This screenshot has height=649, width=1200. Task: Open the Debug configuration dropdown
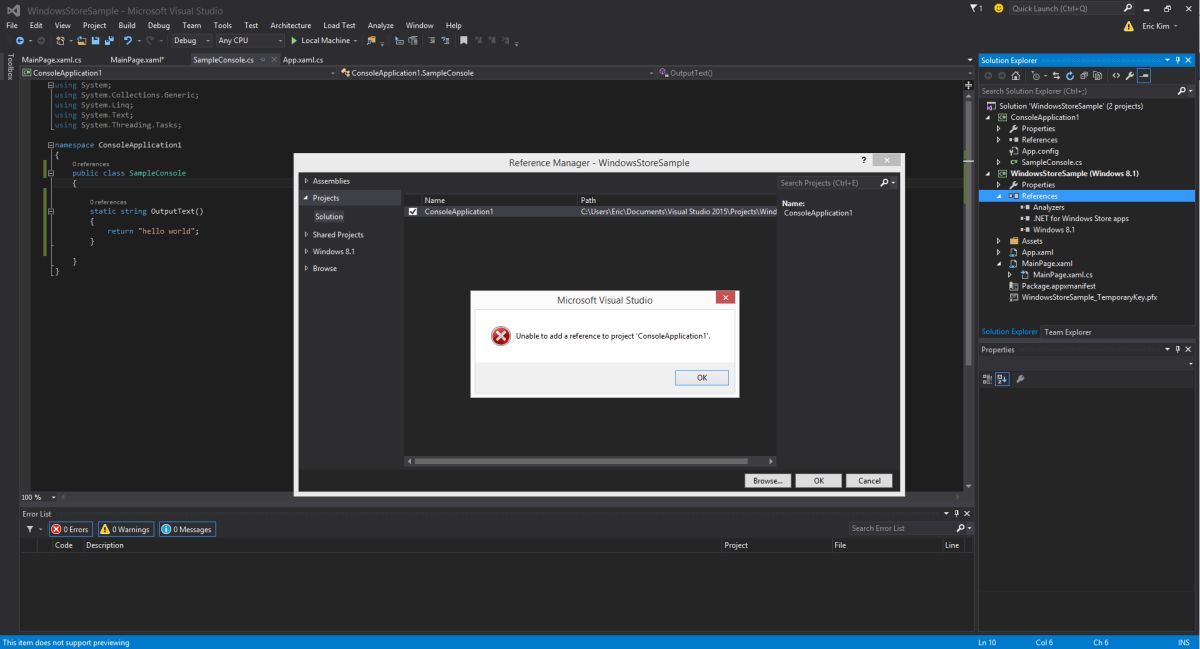point(192,41)
